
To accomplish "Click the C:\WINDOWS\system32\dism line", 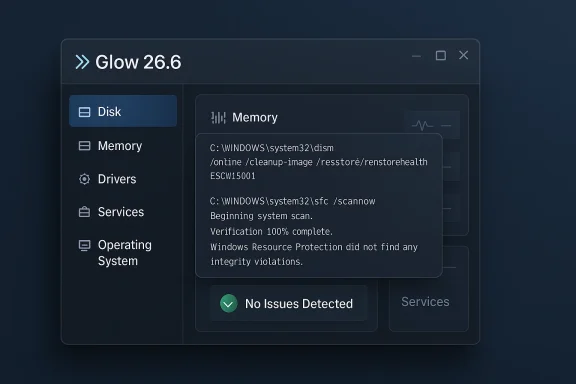I will tap(272, 148).
